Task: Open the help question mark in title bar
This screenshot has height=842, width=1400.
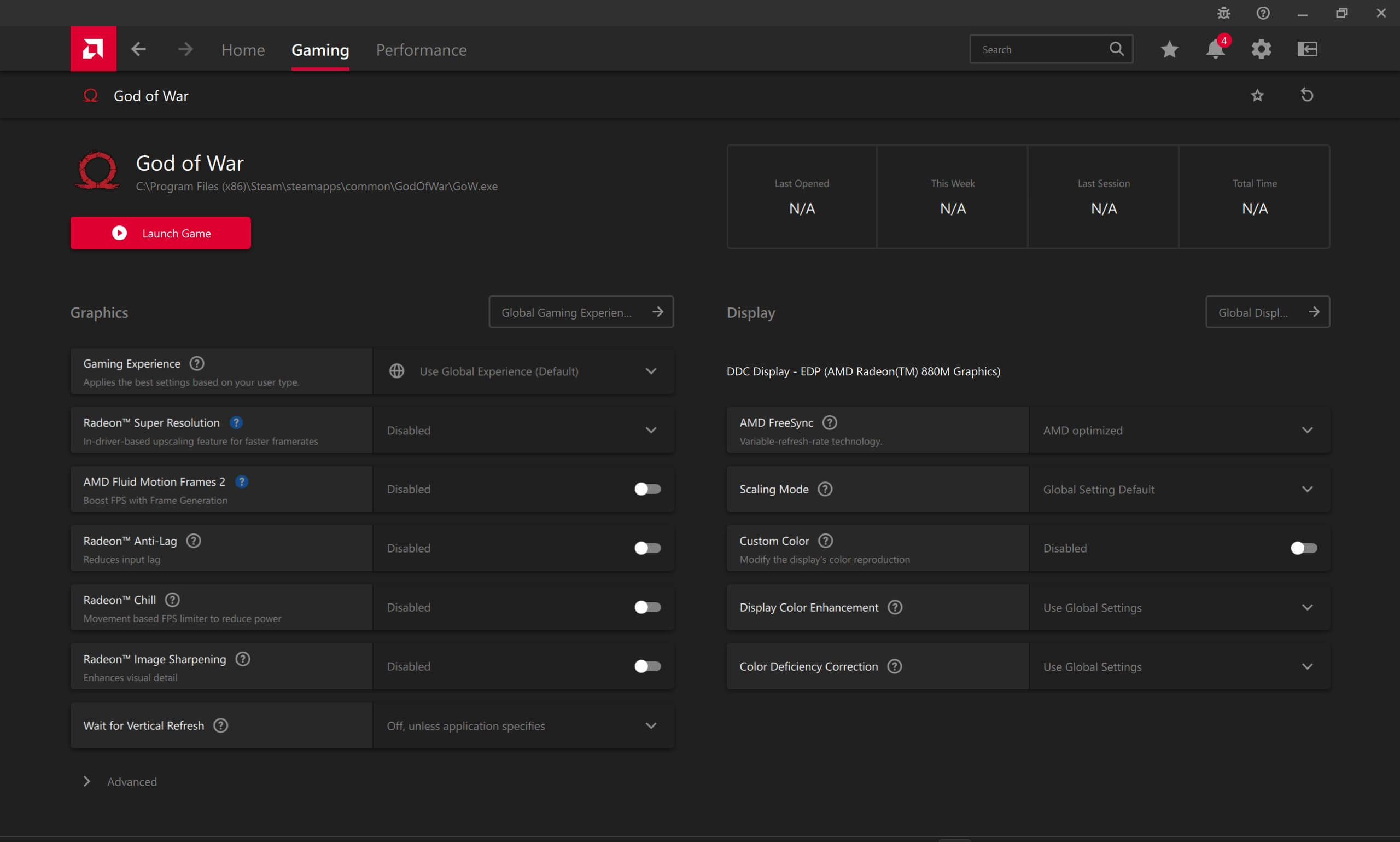Action: pyautogui.click(x=1263, y=13)
